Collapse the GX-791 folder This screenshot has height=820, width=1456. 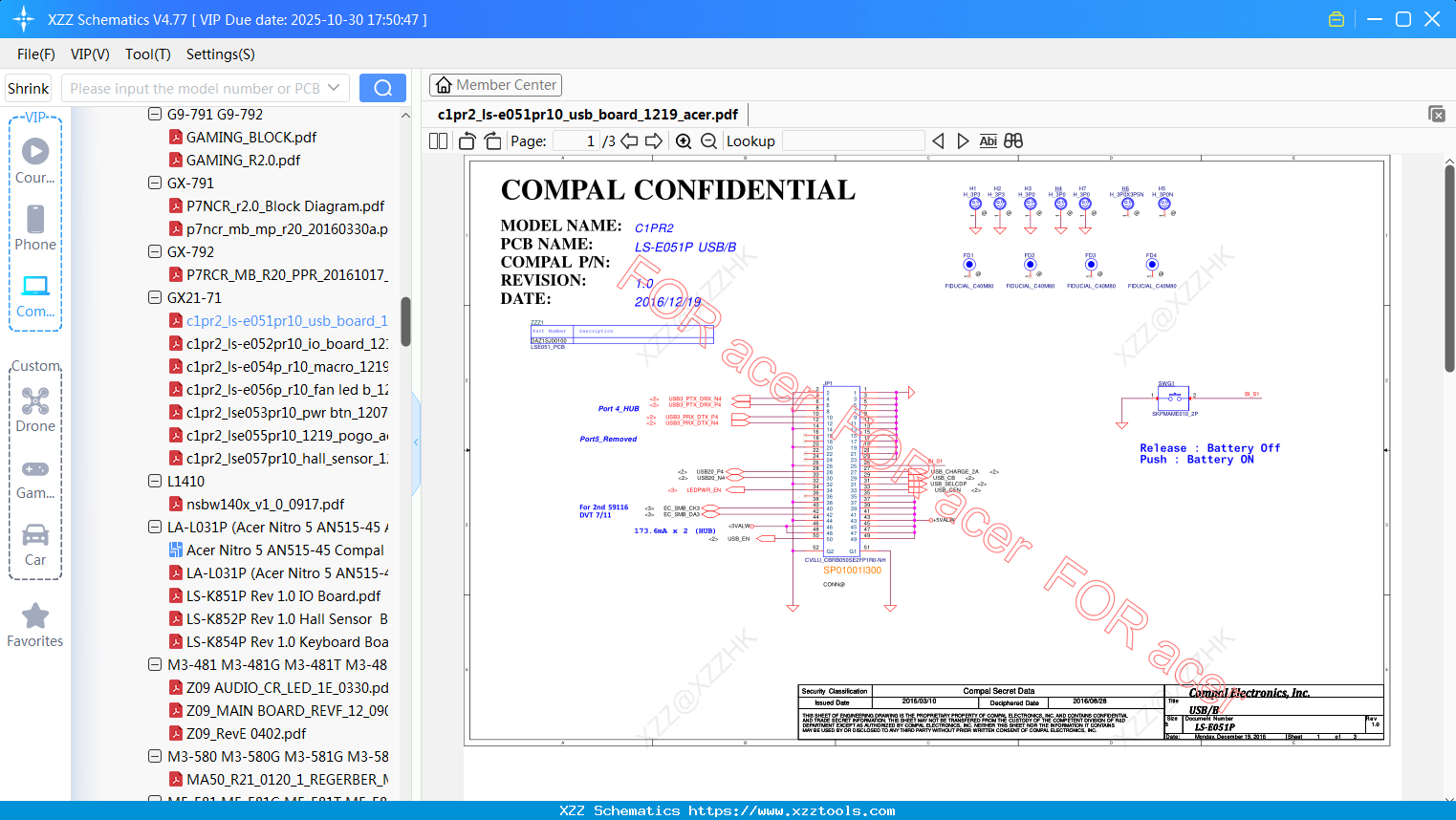(x=155, y=183)
